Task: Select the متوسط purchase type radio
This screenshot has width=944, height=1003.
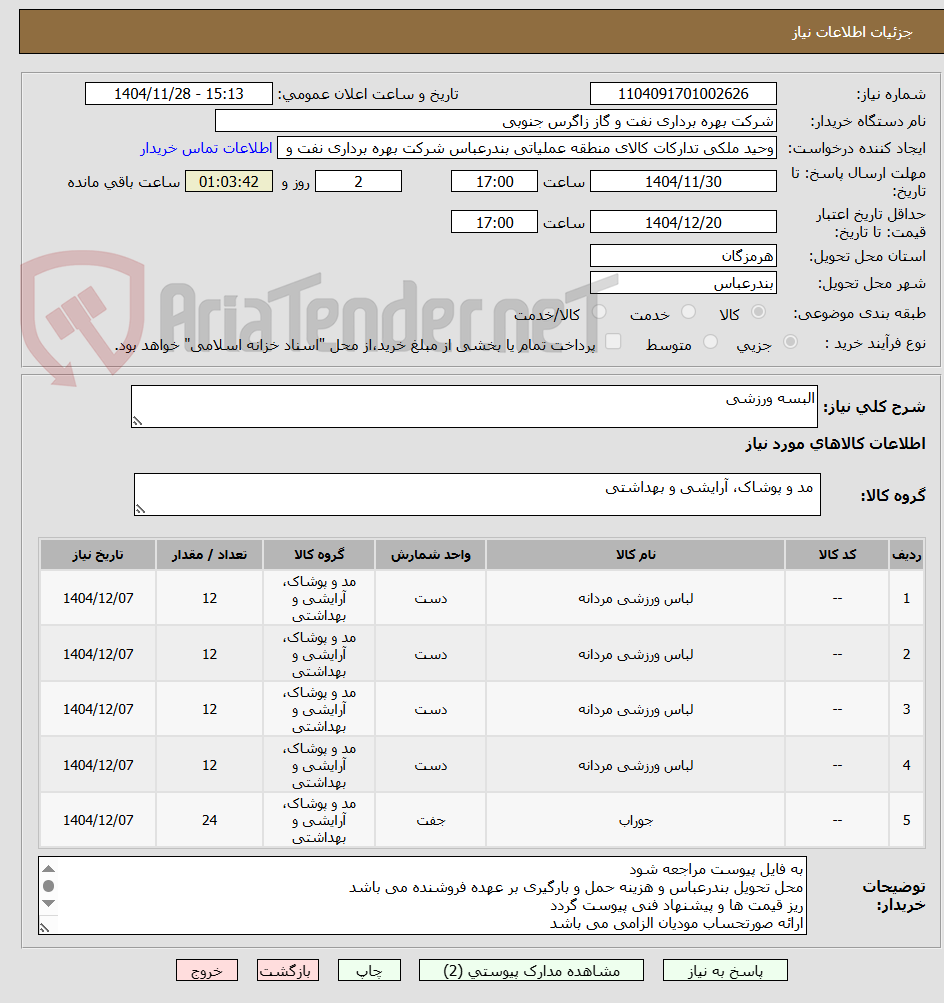Action: [x=710, y=342]
